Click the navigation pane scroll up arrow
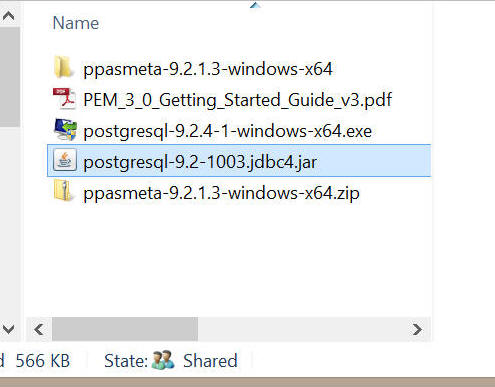Image resolution: width=495 pixels, height=387 pixels. (9, 15)
